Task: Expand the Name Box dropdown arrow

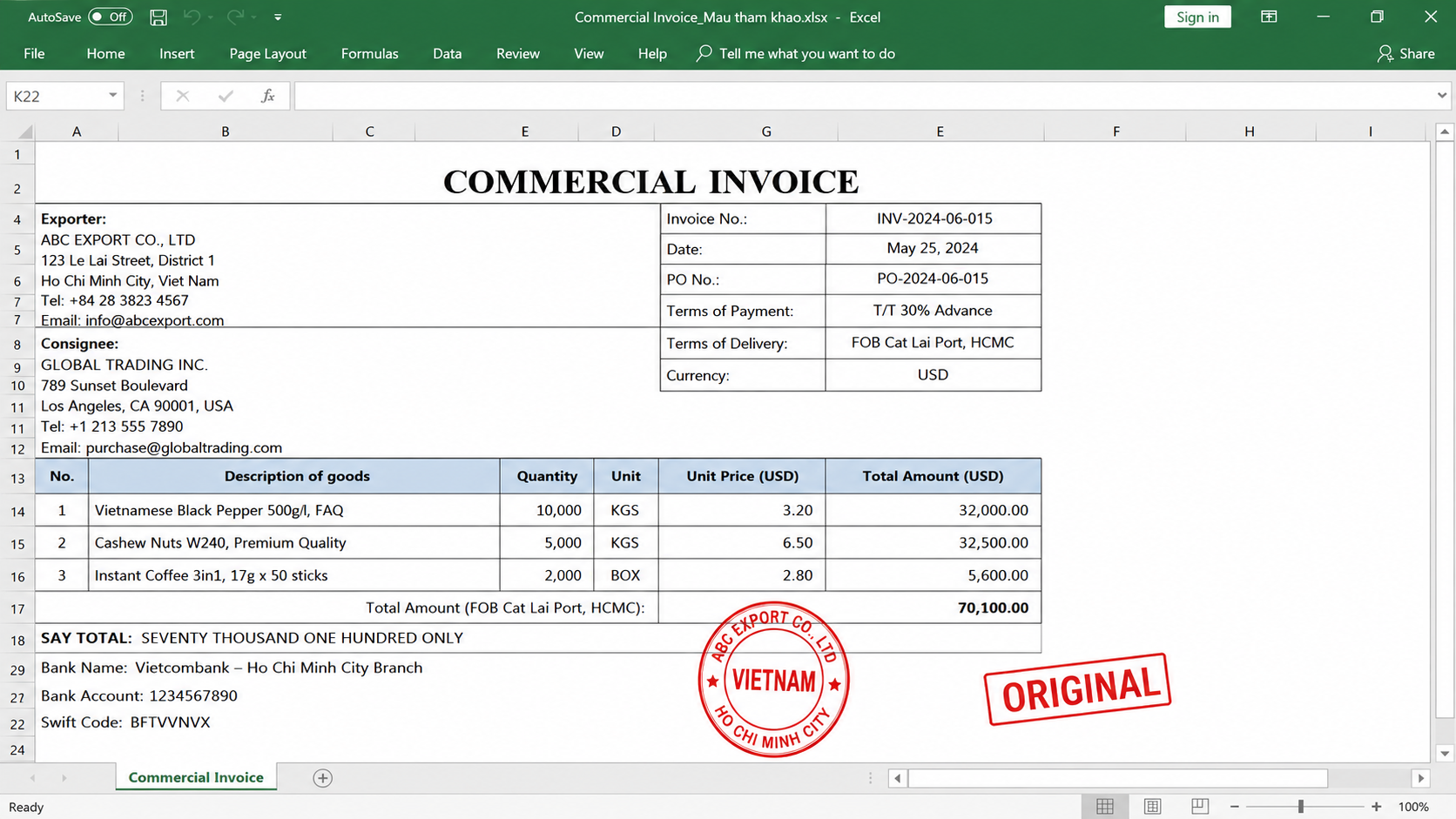Action: pos(112,96)
